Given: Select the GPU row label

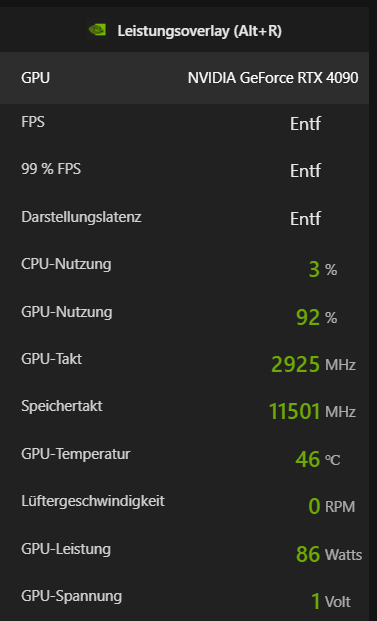Looking at the screenshot, I should point(36,78).
